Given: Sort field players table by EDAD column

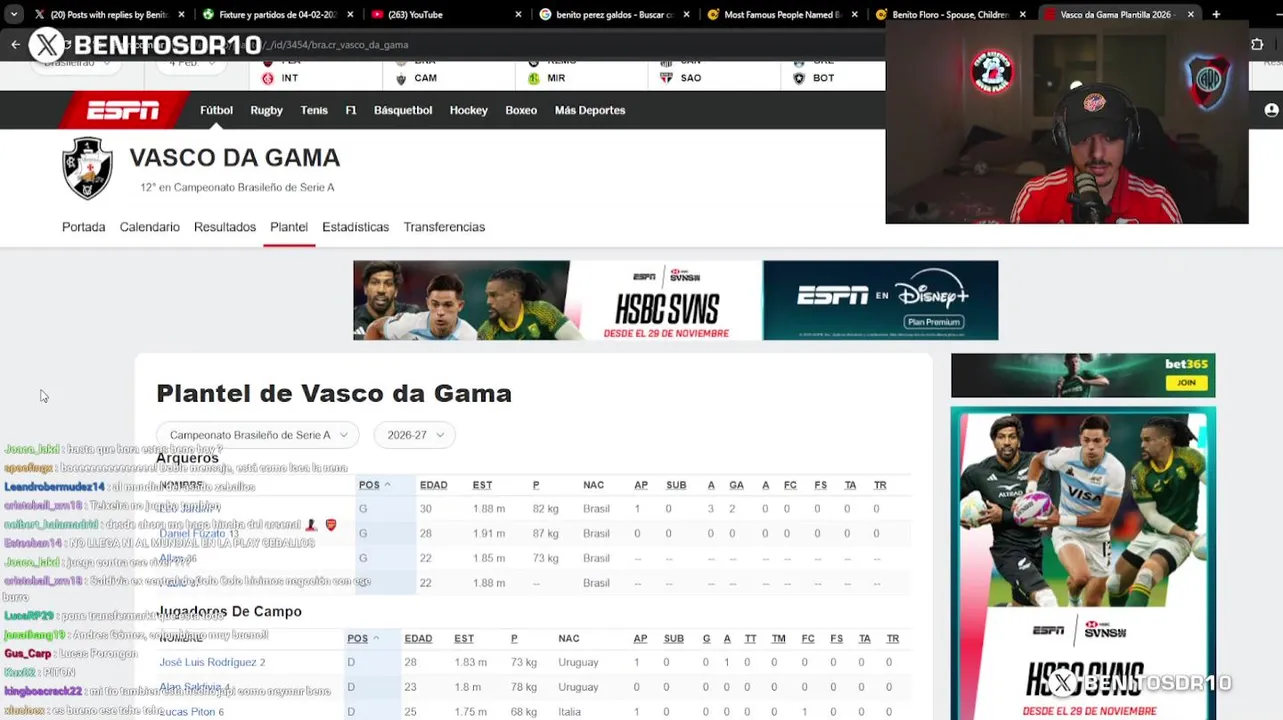Looking at the screenshot, I should coord(418,638).
